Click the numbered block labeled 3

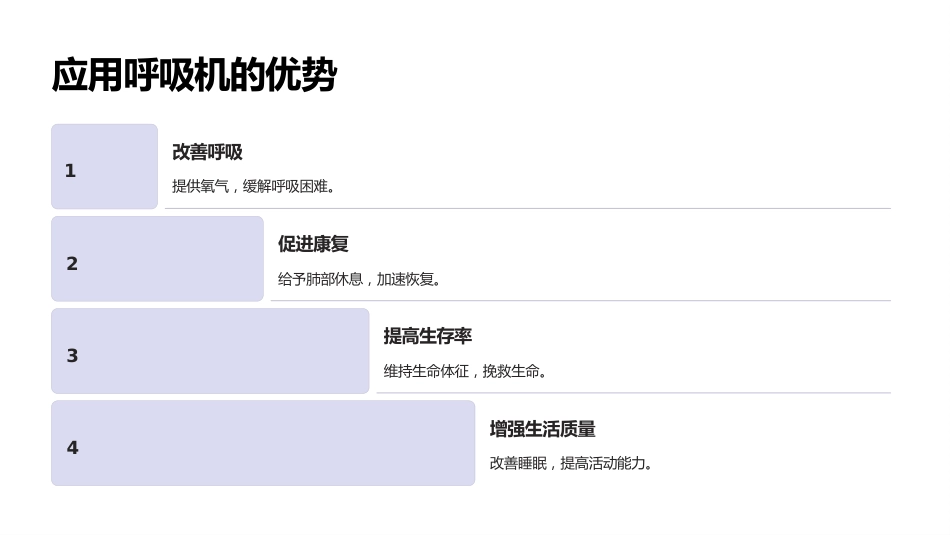[210, 351]
